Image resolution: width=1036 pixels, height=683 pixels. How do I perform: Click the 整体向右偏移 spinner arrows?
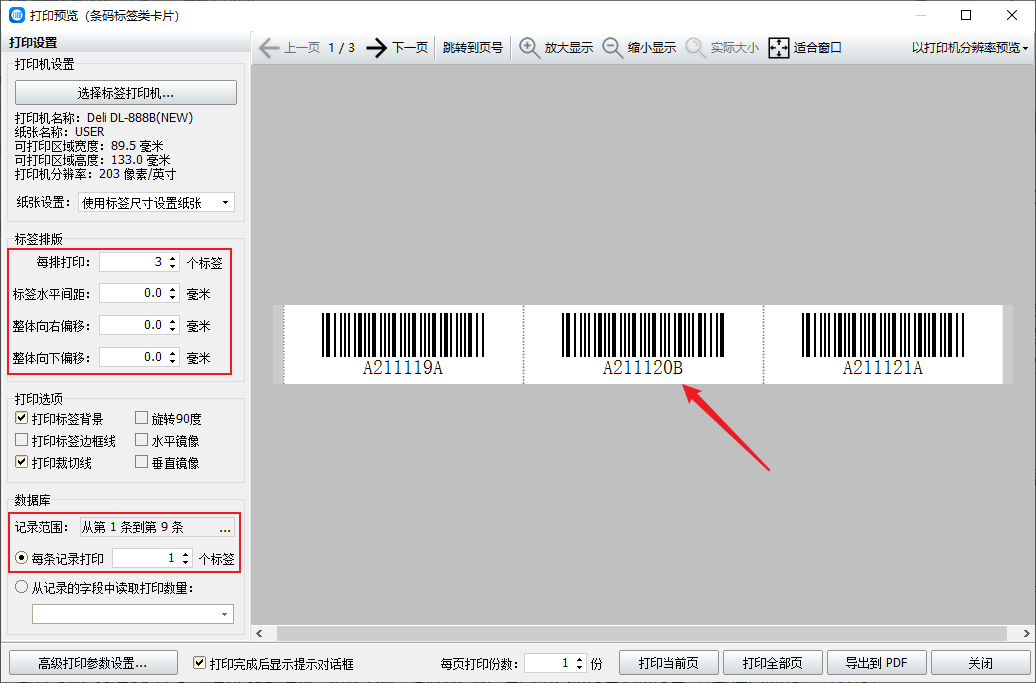point(172,325)
